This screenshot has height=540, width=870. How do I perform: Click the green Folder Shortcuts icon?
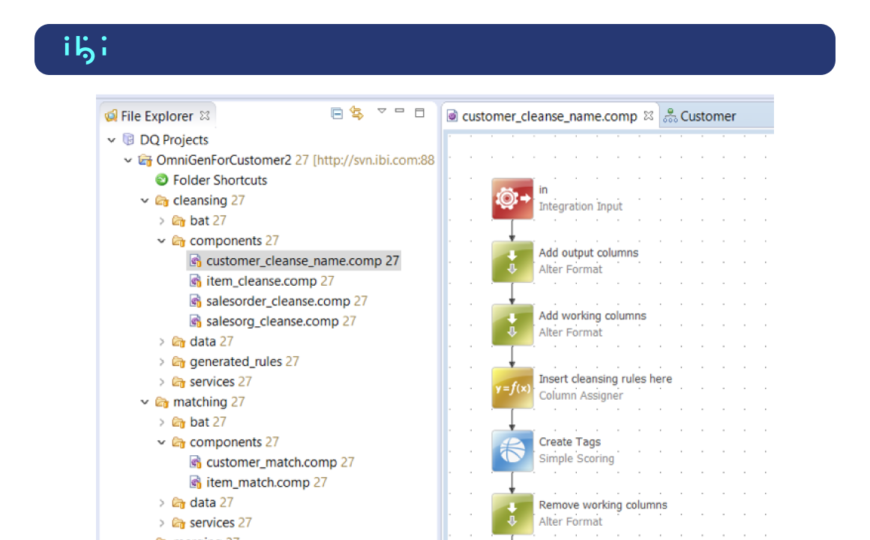point(161,180)
